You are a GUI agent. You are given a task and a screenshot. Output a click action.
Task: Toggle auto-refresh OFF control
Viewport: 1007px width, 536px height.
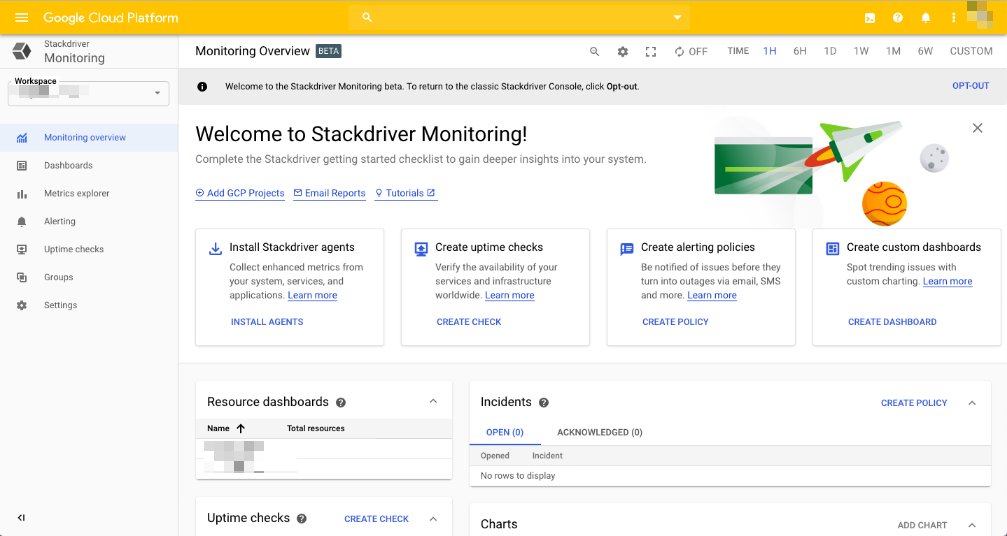691,51
